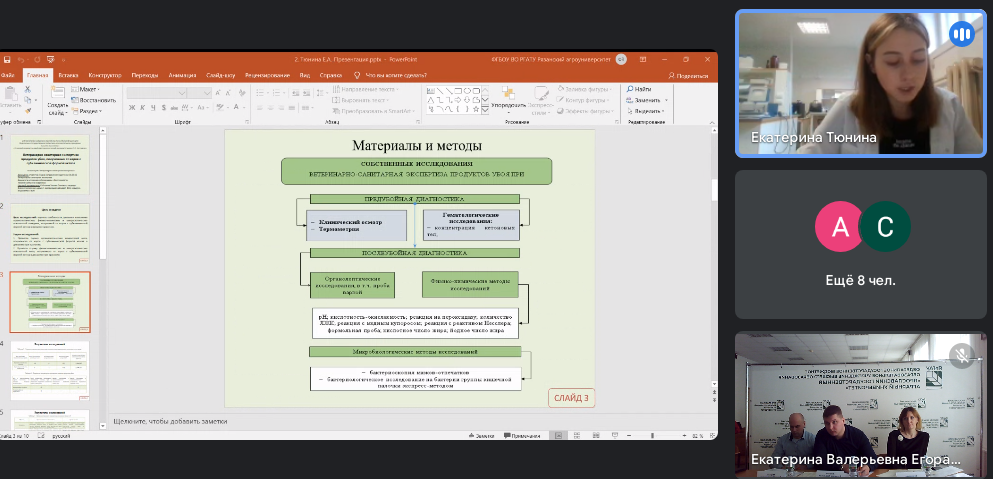The height and width of the screenshot is (479, 993).
Task: Pick the oval shape from shapes gallery
Action: click(467, 91)
